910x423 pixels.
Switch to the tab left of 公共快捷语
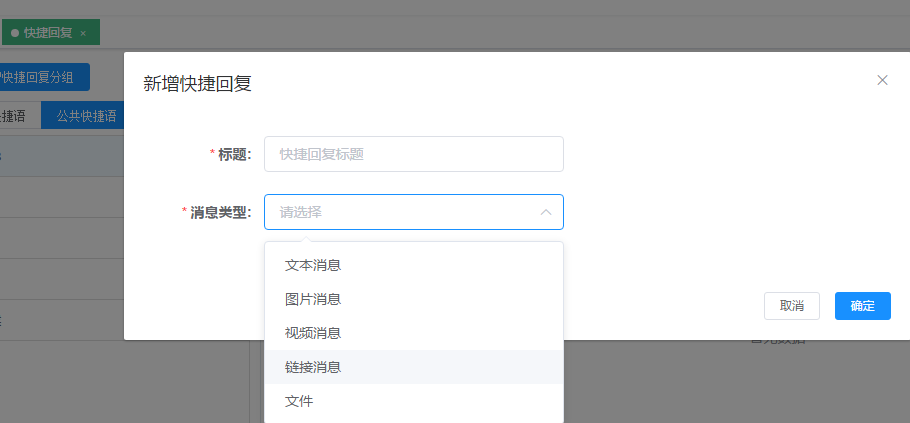15,116
